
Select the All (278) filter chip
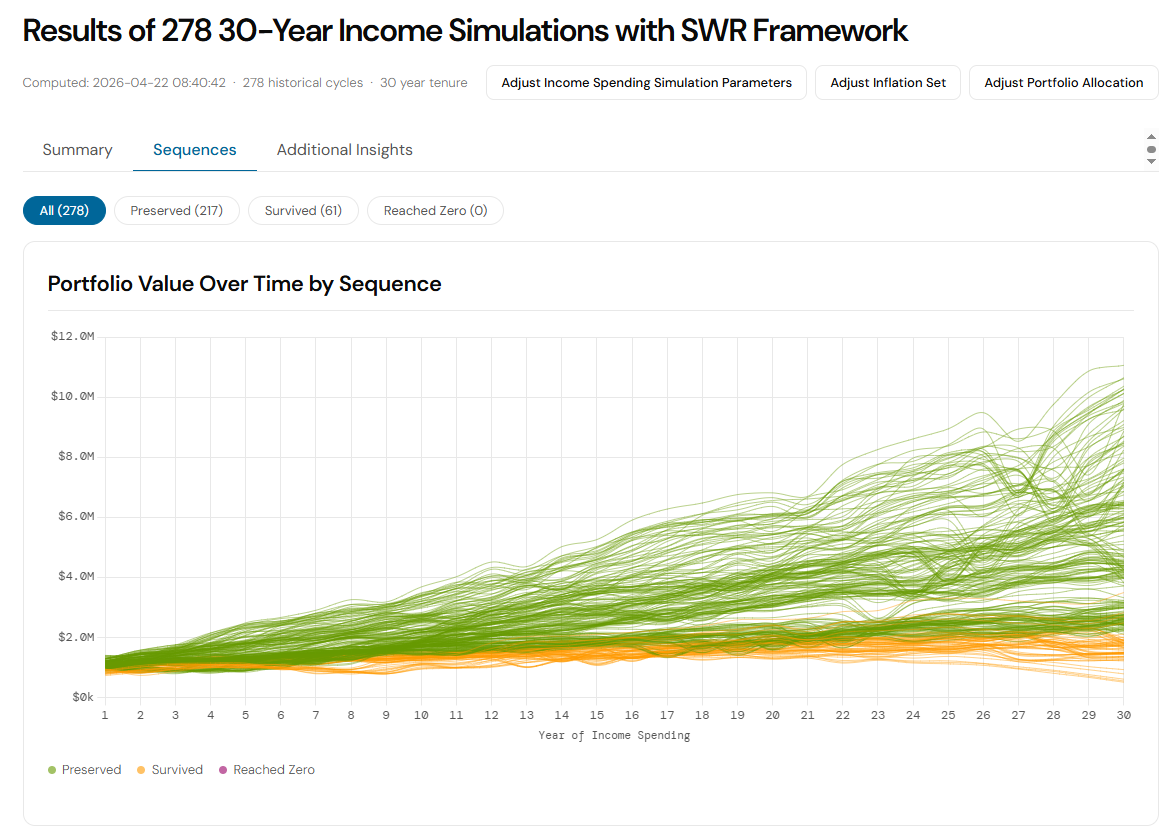point(64,211)
